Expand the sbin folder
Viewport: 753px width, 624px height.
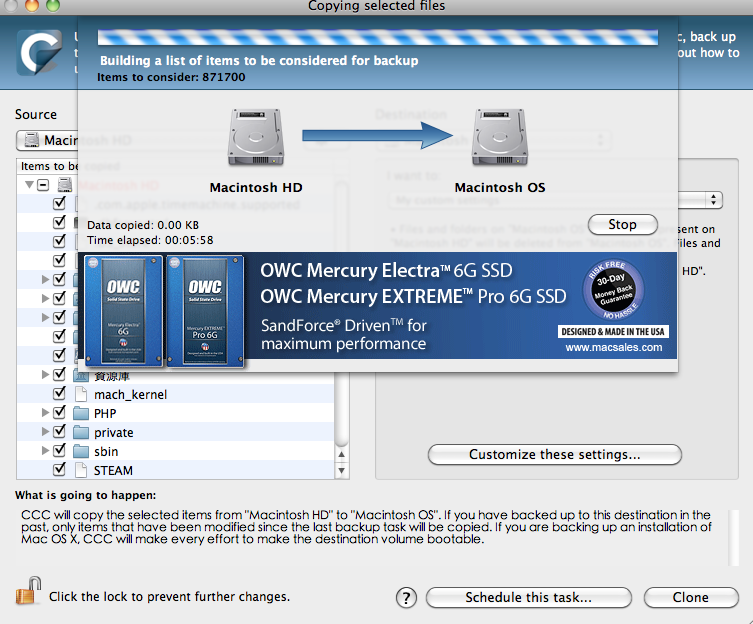point(45,451)
